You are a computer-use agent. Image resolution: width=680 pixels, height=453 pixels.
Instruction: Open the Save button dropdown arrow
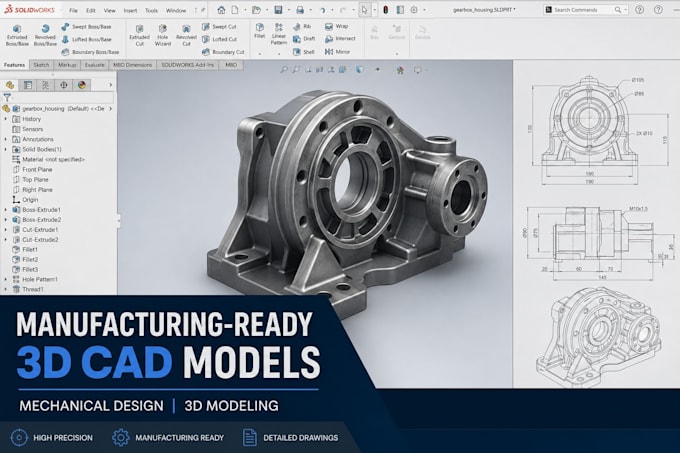pos(289,10)
